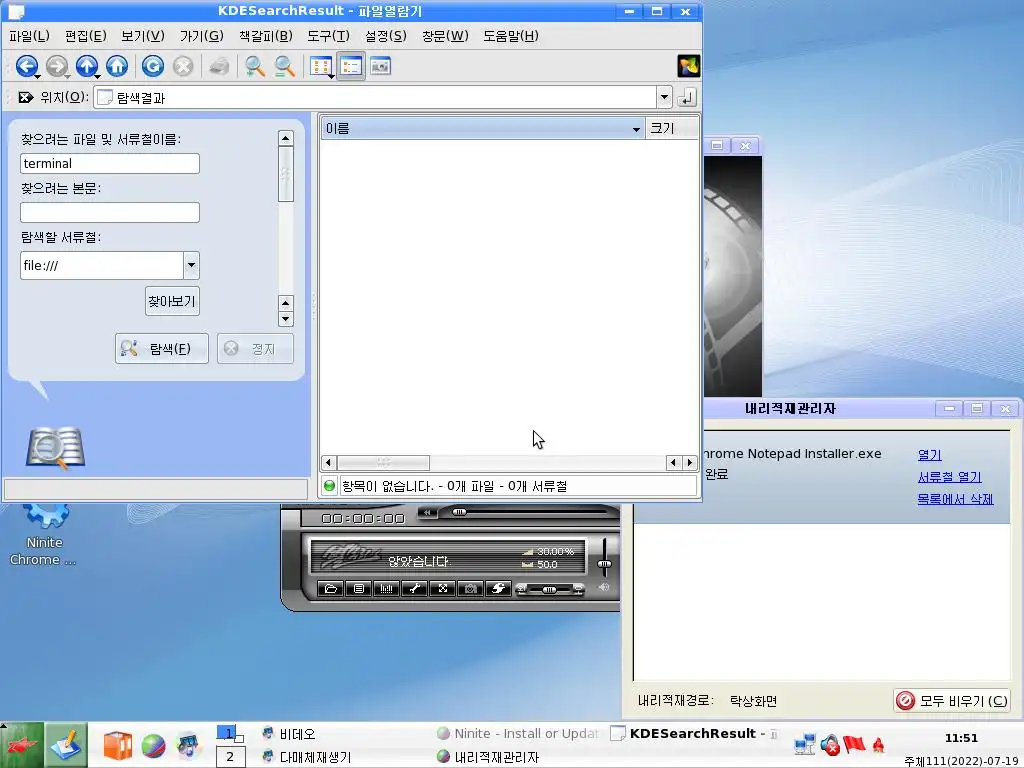Go up one folder level
Screen dimensions: 1024x768
coord(87,66)
